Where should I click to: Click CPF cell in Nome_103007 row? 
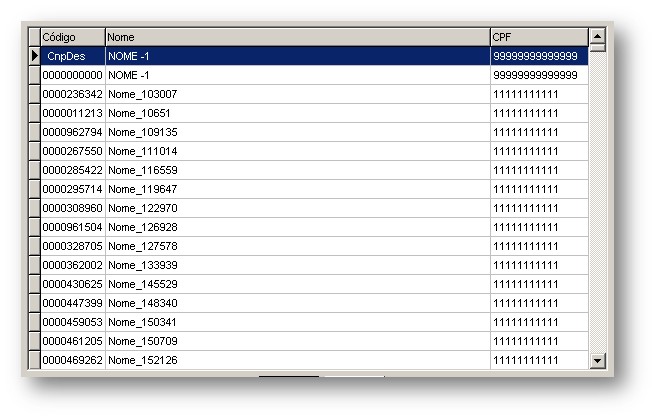539,94
